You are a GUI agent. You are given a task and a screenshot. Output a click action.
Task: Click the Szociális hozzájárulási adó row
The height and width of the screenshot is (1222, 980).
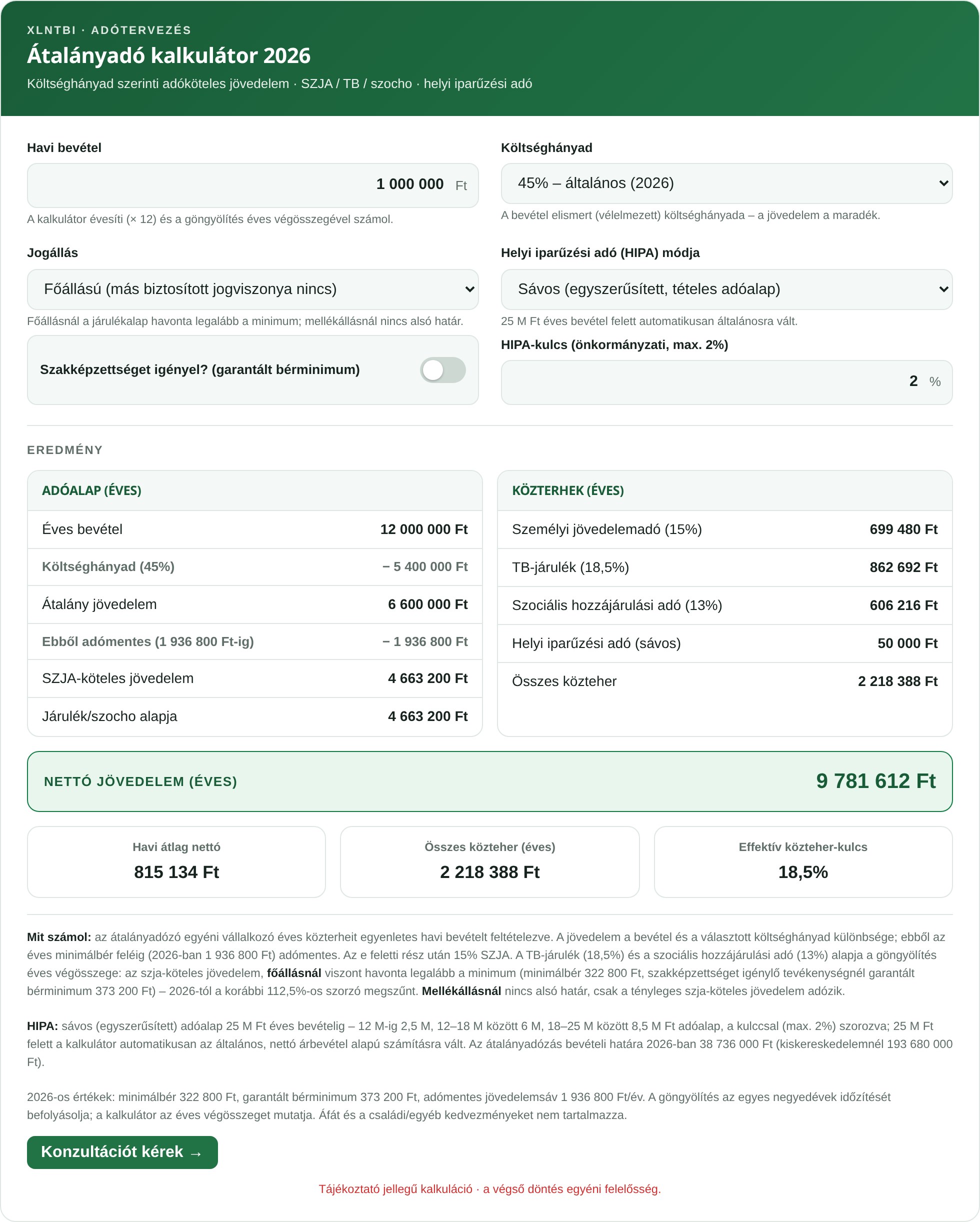point(725,605)
